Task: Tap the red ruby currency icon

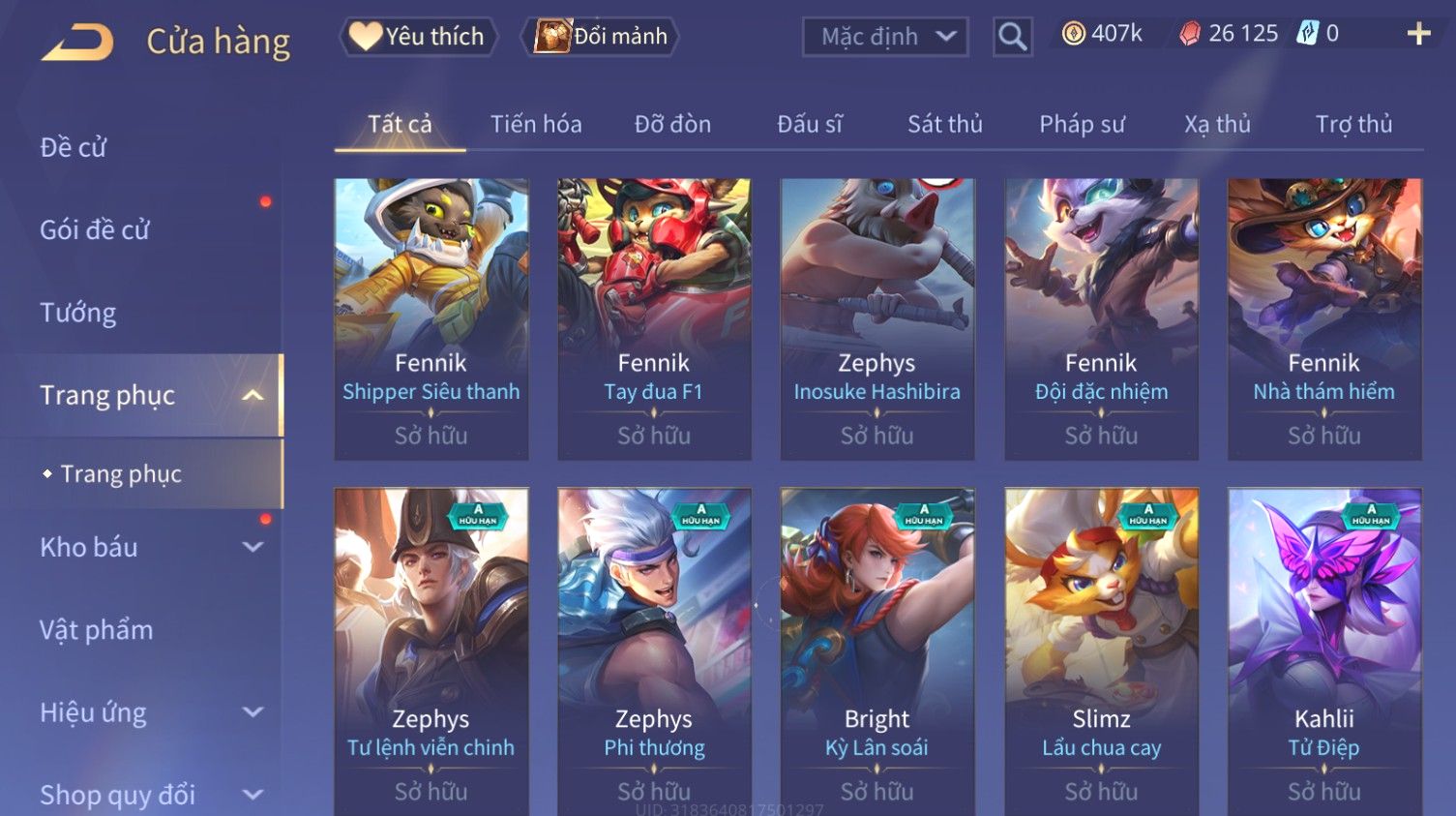Action: tap(1190, 34)
